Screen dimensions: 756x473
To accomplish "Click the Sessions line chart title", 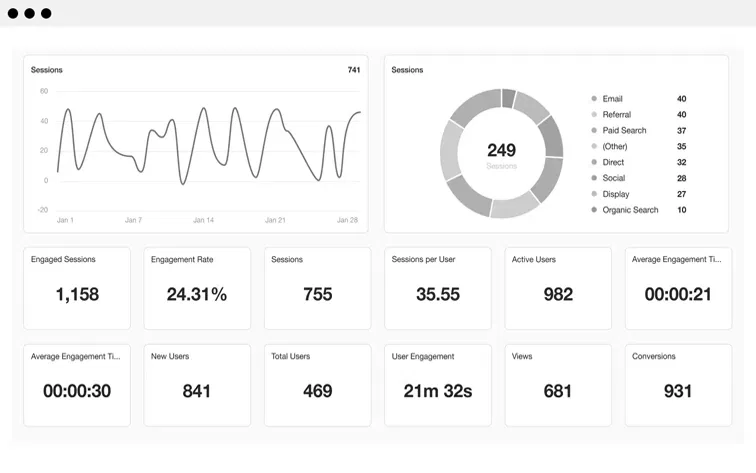I will coord(47,70).
